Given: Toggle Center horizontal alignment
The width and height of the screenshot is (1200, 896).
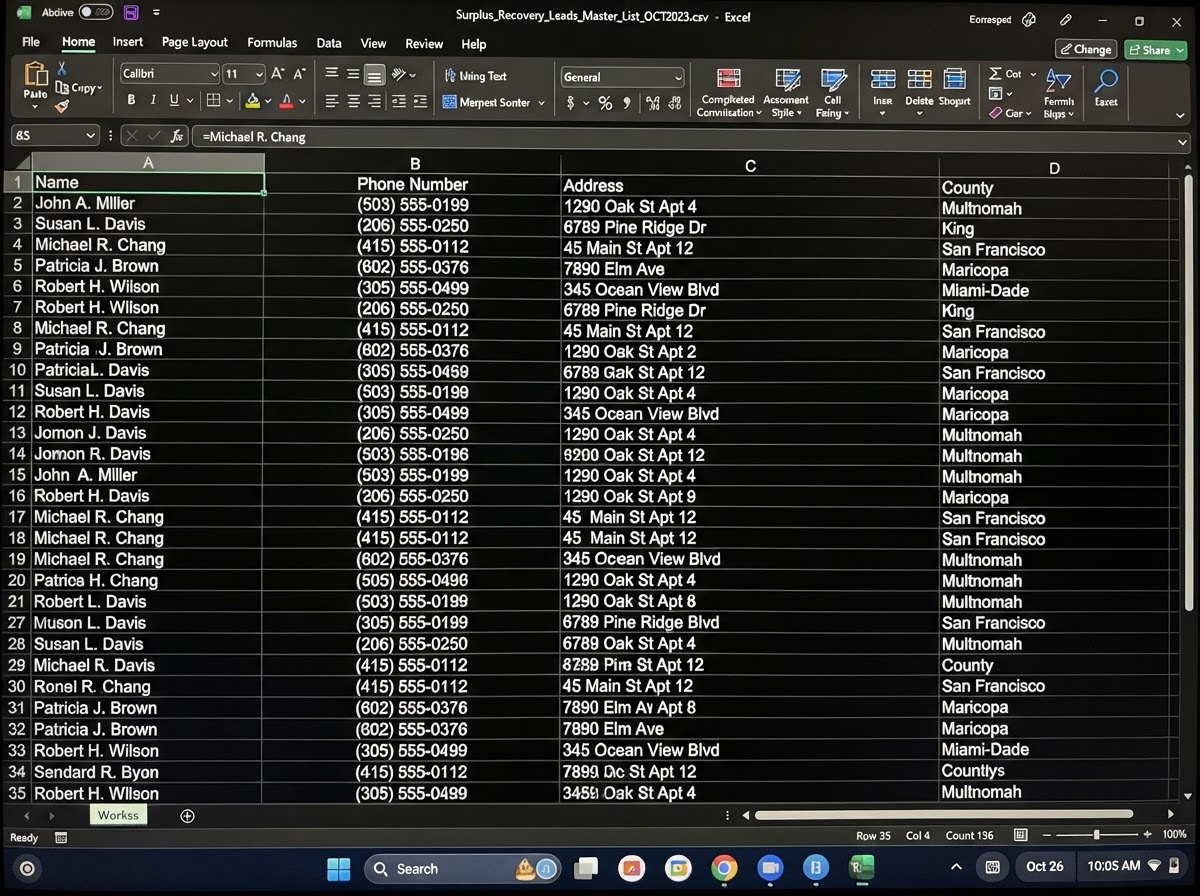Looking at the screenshot, I should coord(353,101).
